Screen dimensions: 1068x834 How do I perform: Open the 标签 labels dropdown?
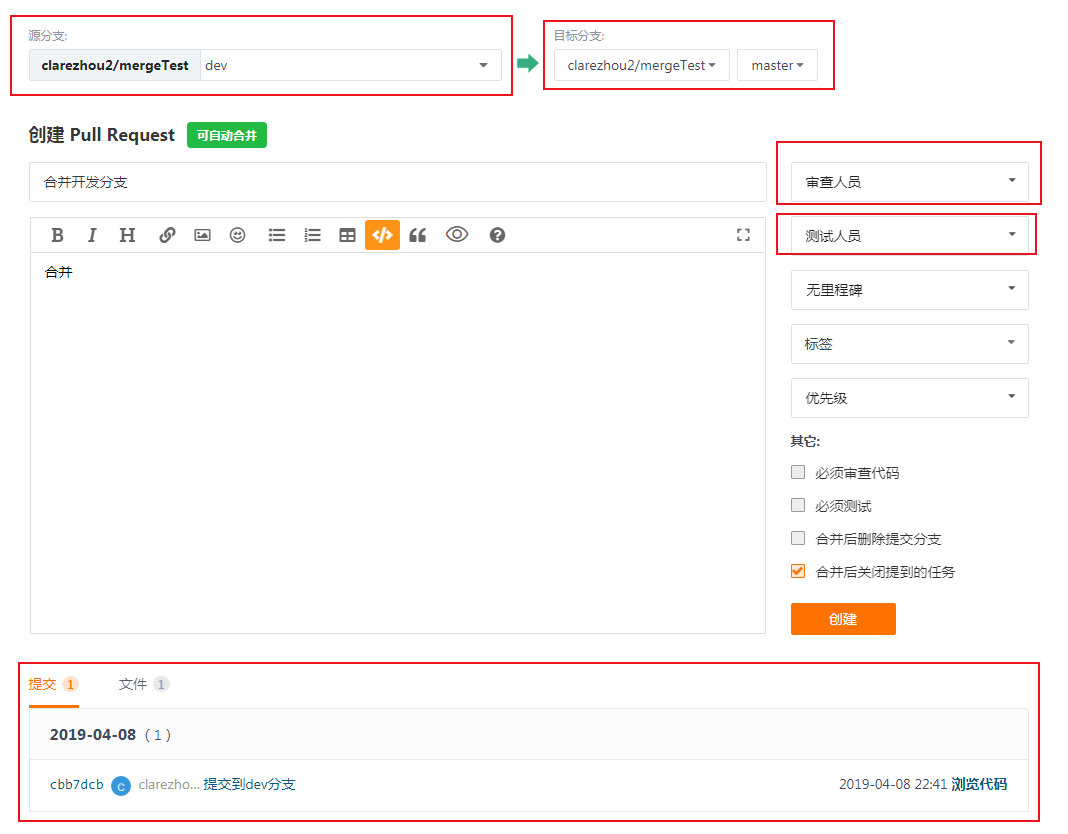click(909, 343)
